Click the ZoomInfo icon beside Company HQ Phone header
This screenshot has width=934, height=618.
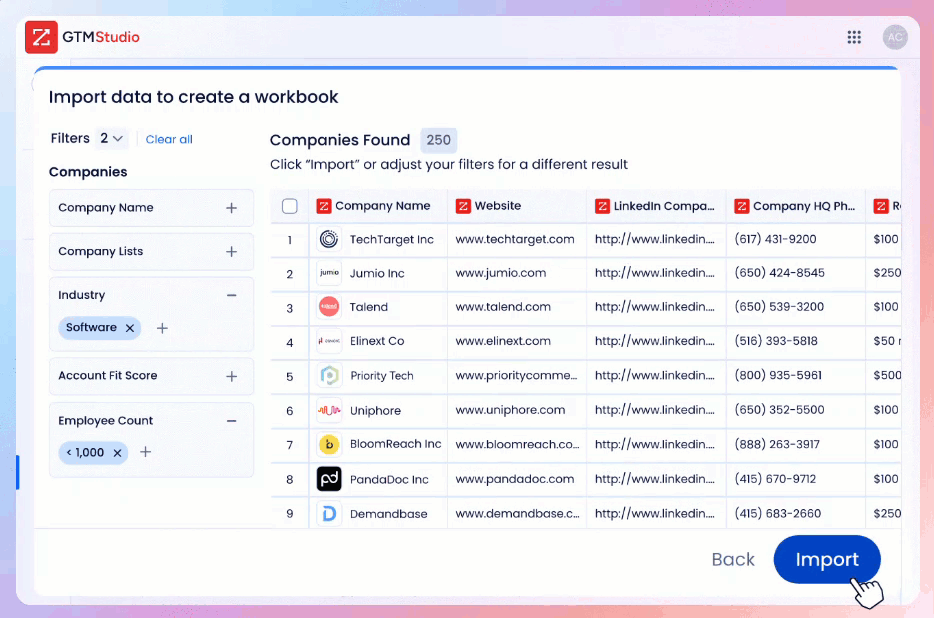(742, 206)
